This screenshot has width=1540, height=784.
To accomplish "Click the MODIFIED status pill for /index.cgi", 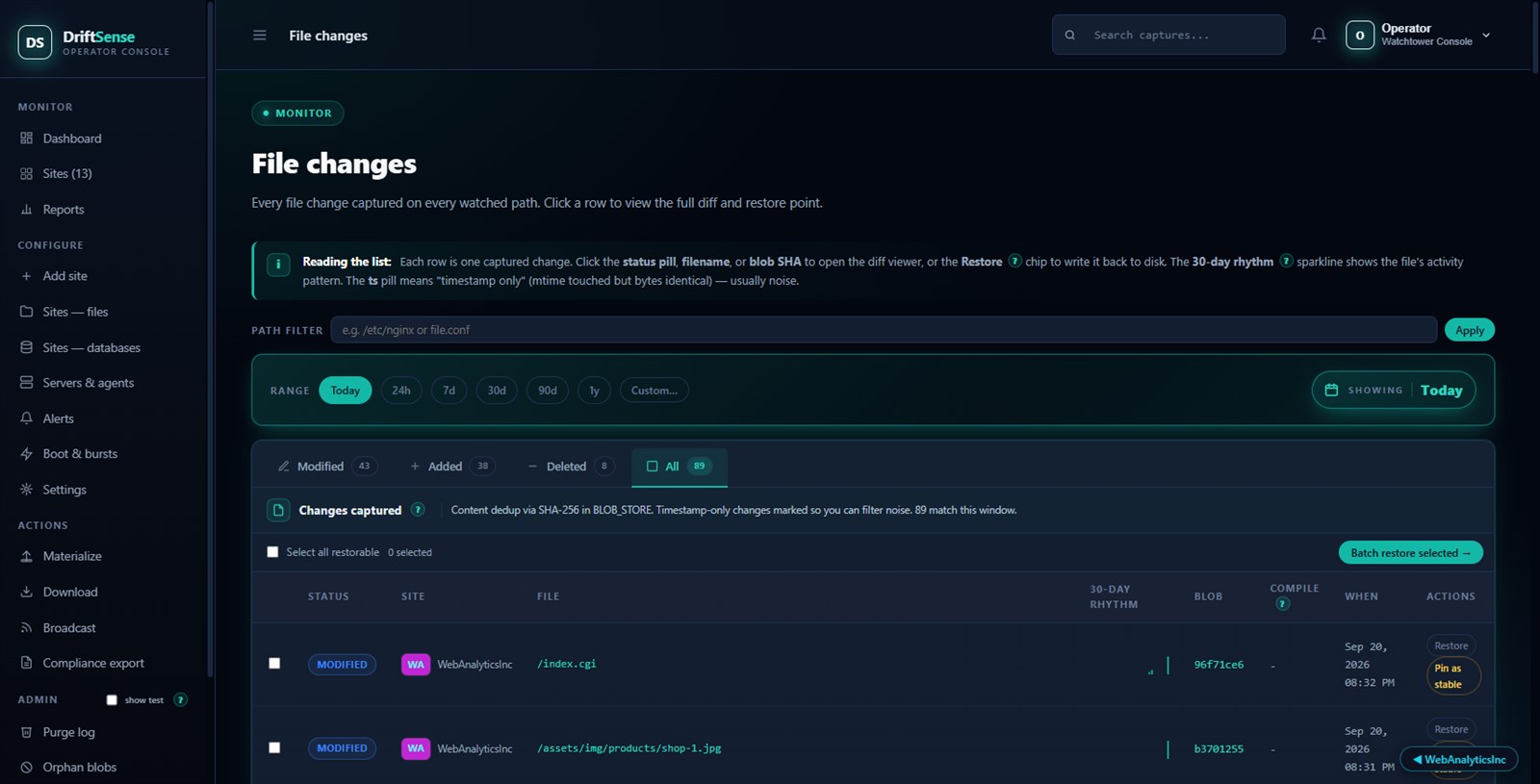I will (x=342, y=665).
